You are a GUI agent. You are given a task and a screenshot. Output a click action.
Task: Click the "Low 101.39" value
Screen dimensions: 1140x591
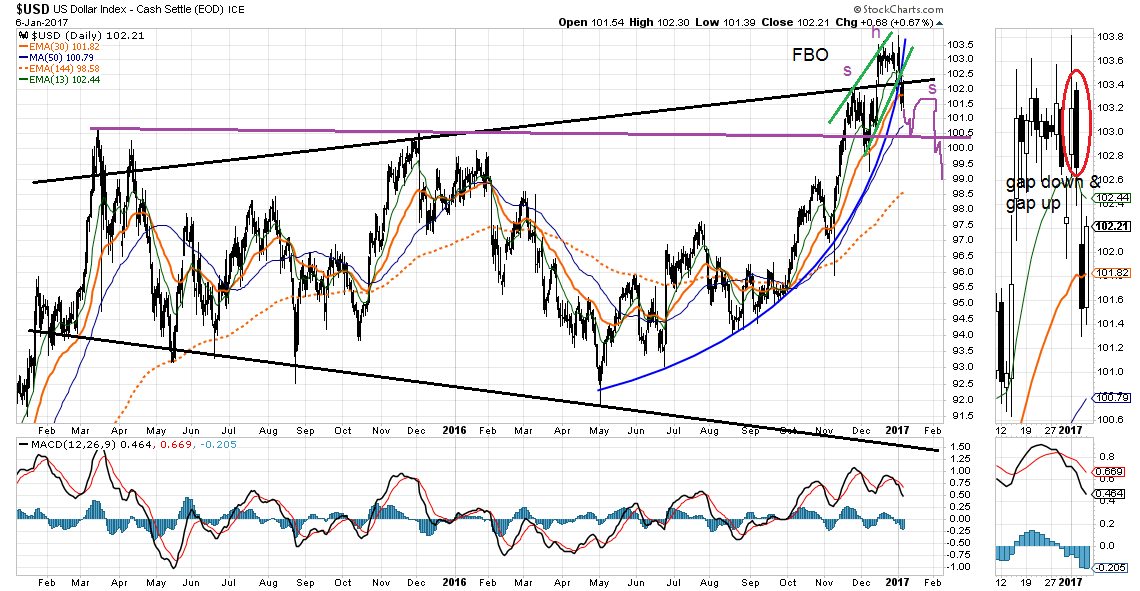pyautogui.click(x=726, y=23)
